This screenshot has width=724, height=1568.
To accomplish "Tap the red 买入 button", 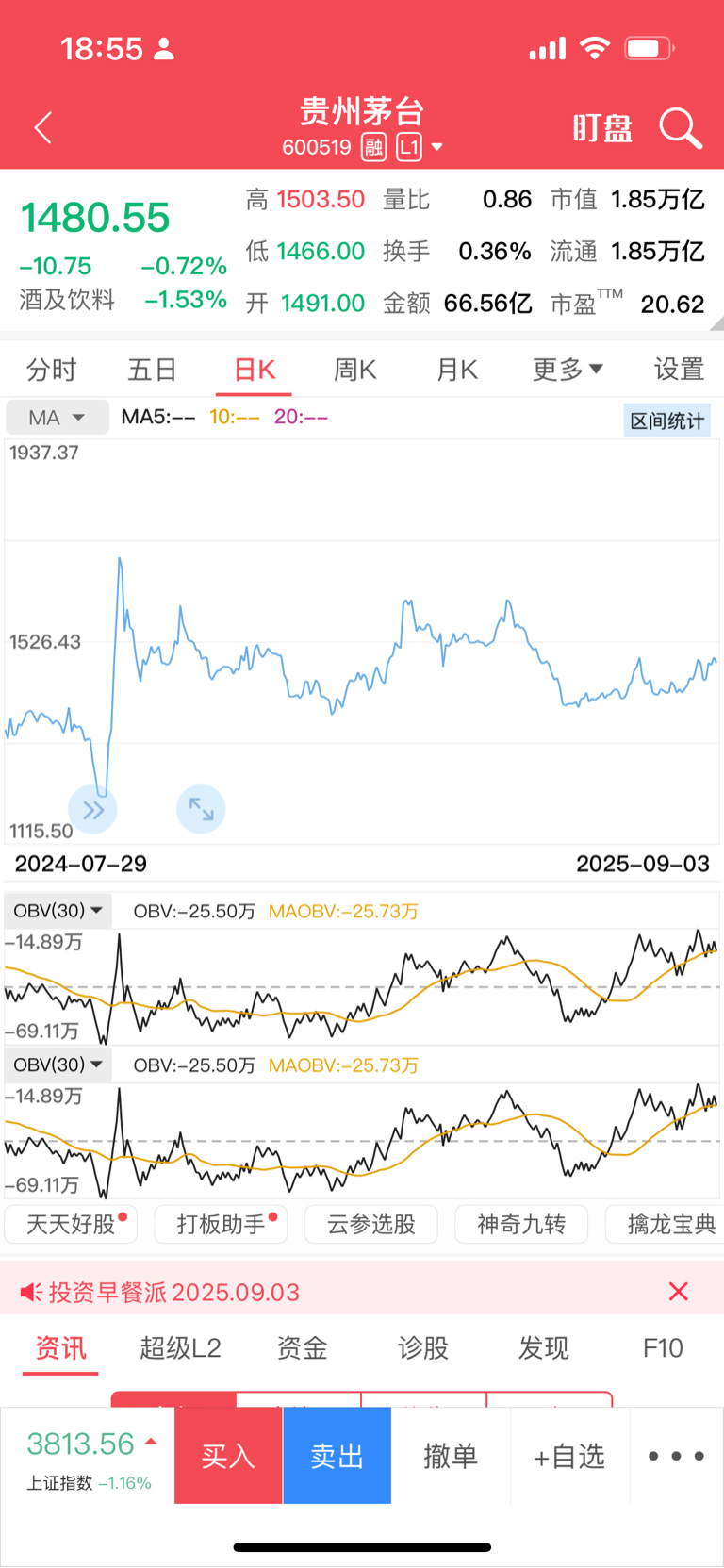I will point(228,1456).
